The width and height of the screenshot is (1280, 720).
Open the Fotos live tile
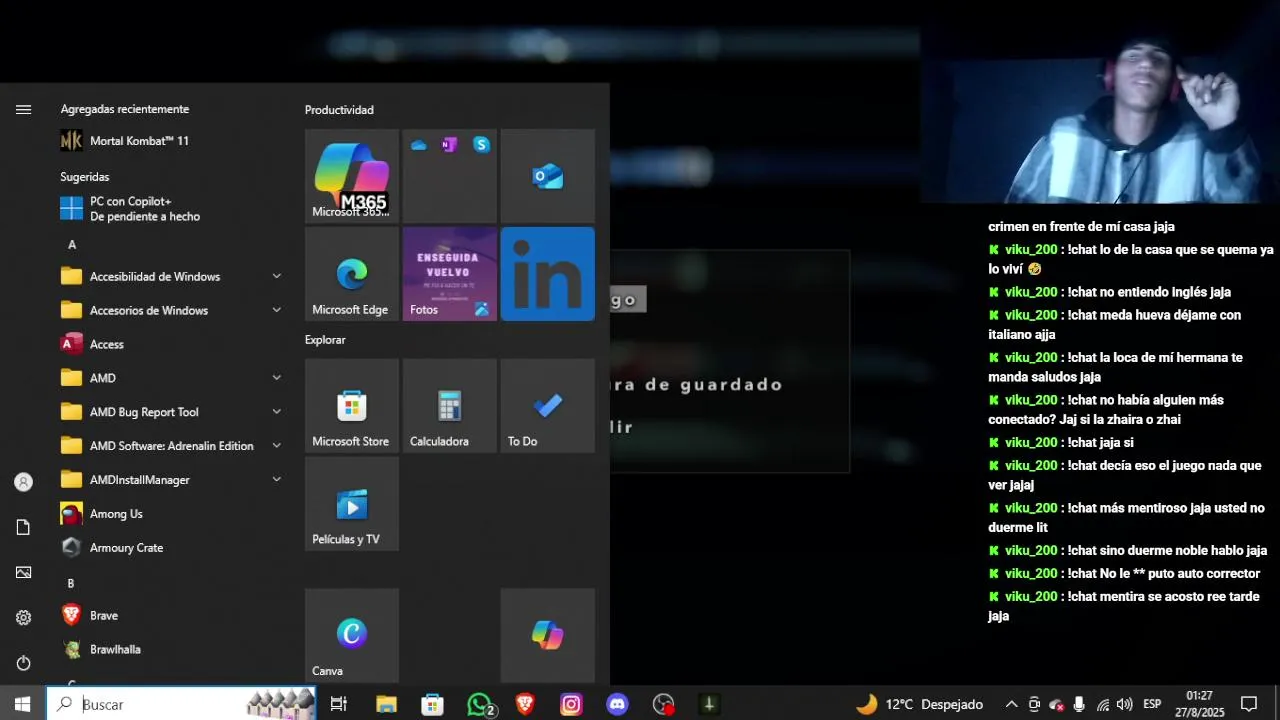[449, 274]
